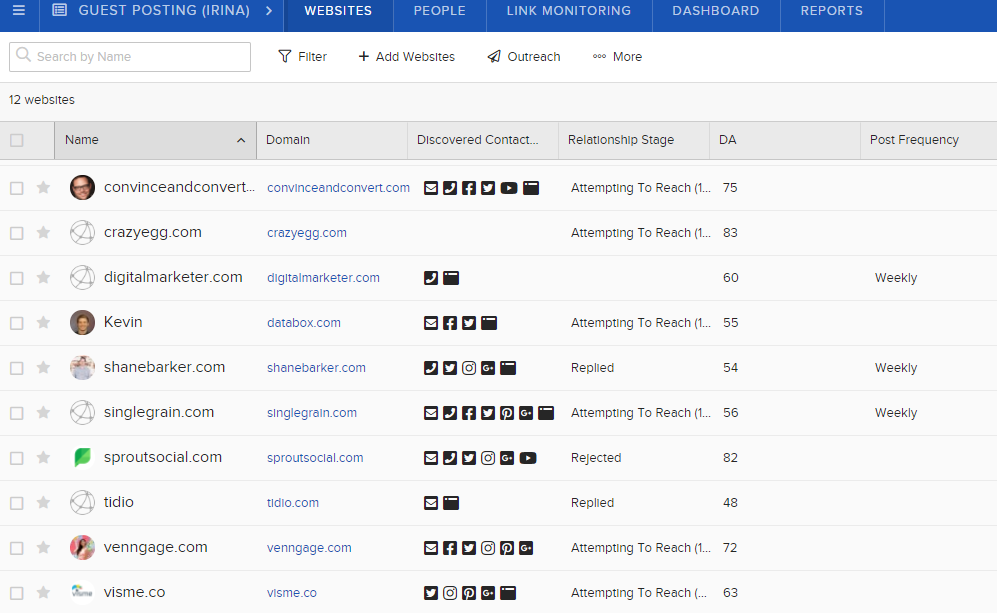Open the venngage.com domain link
This screenshot has width=997, height=613.
click(309, 548)
